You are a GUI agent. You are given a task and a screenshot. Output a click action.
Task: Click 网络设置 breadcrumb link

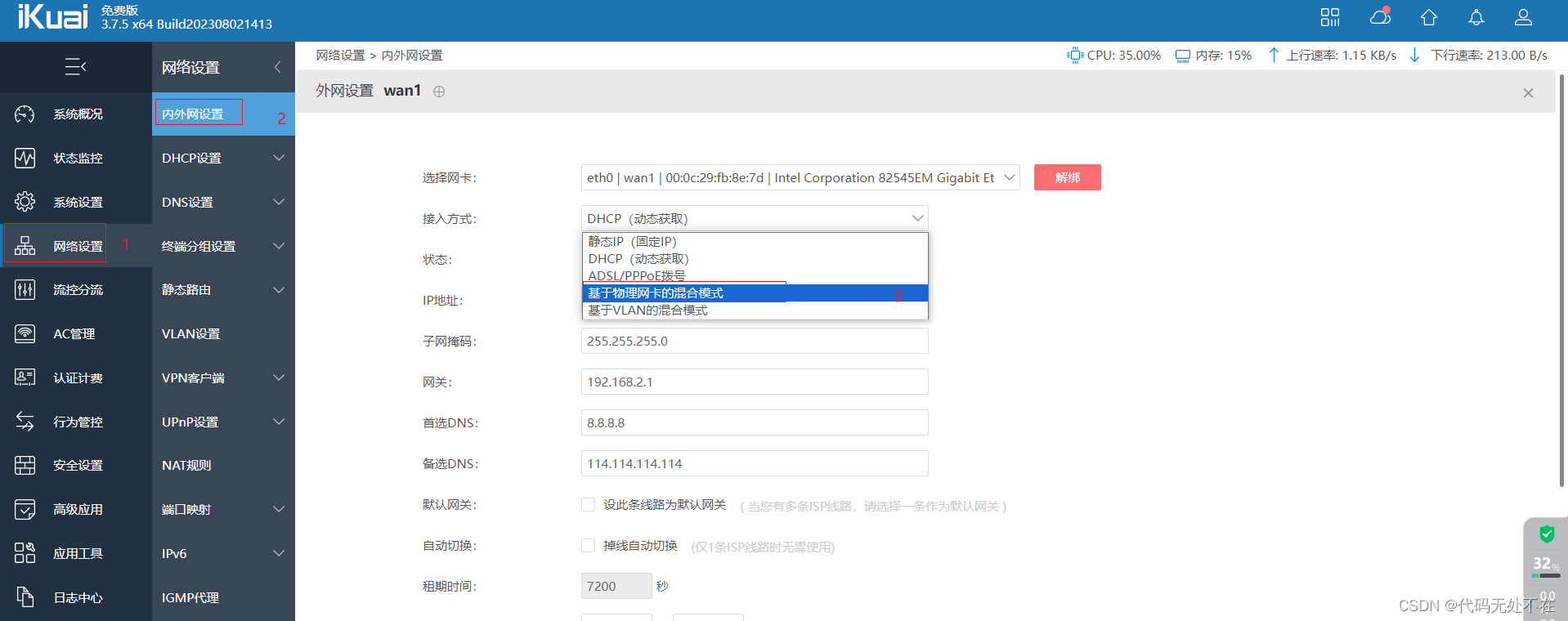coord(340,56)
